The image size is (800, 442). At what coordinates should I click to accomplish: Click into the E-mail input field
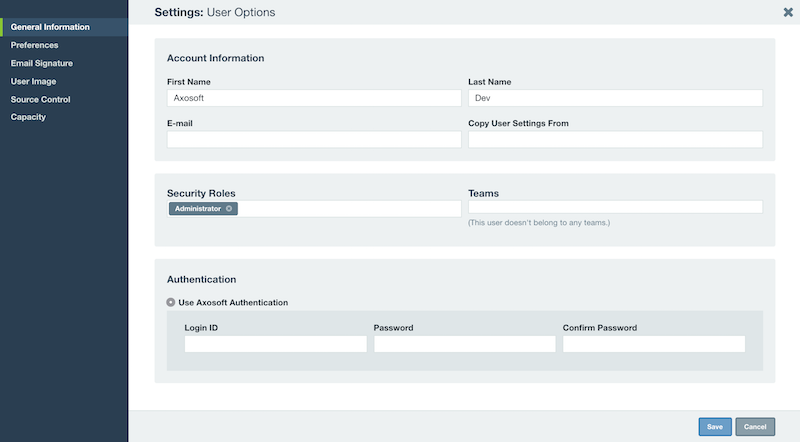click(x=314, y=139)
